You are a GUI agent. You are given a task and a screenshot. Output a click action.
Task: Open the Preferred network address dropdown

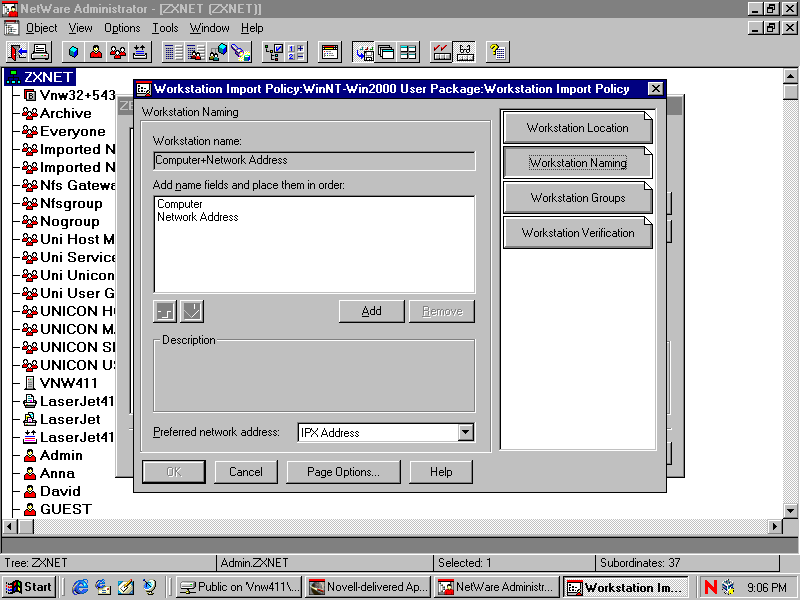[465, 433]
